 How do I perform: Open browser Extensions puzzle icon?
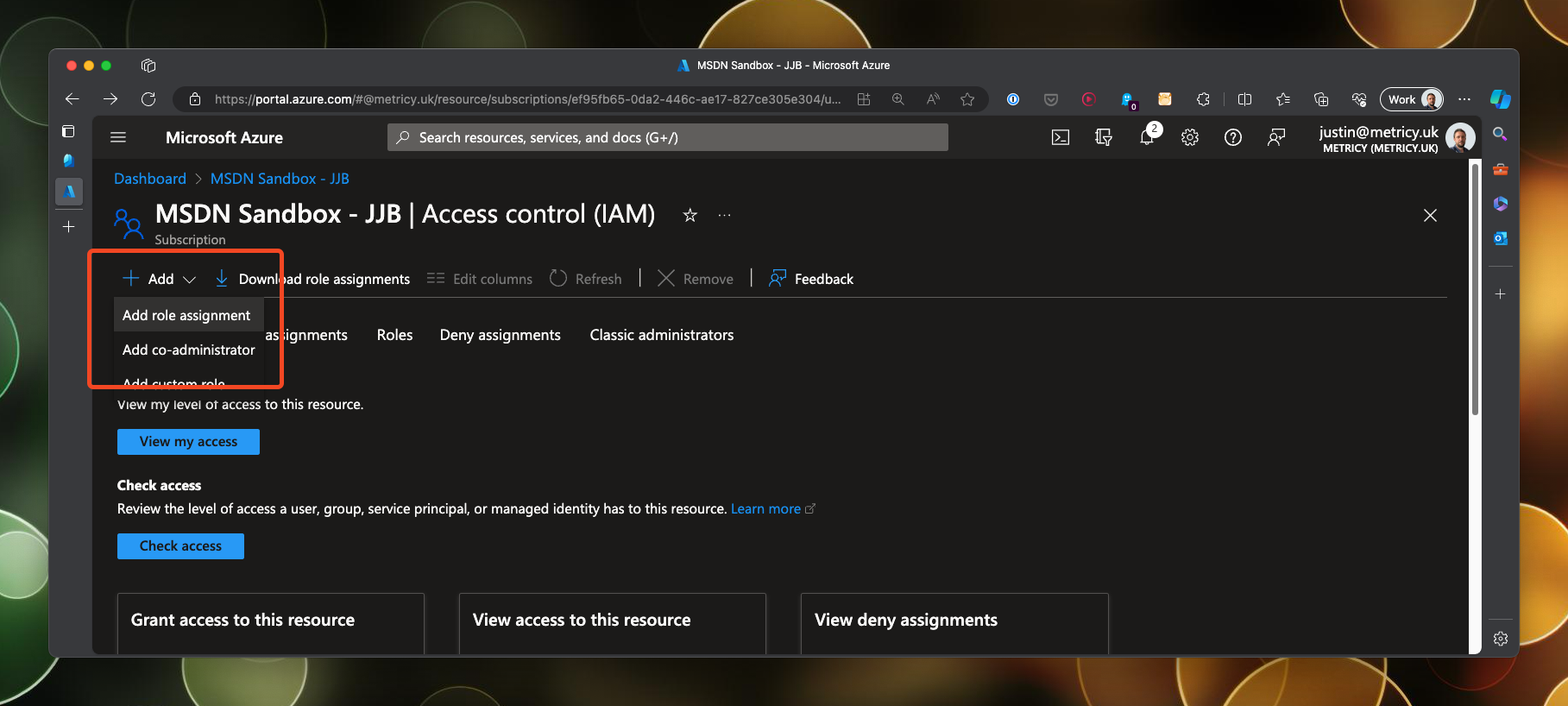click(x=1203, y=99)
